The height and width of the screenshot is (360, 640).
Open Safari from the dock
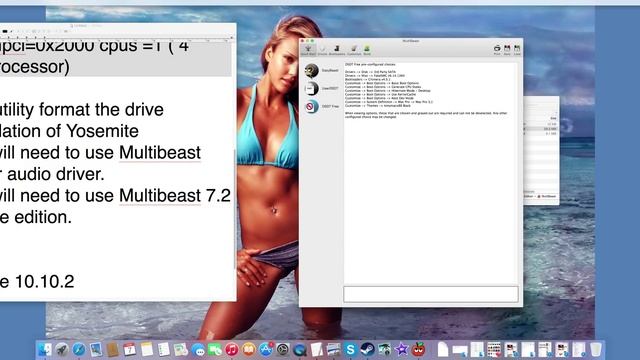point(79,349)
